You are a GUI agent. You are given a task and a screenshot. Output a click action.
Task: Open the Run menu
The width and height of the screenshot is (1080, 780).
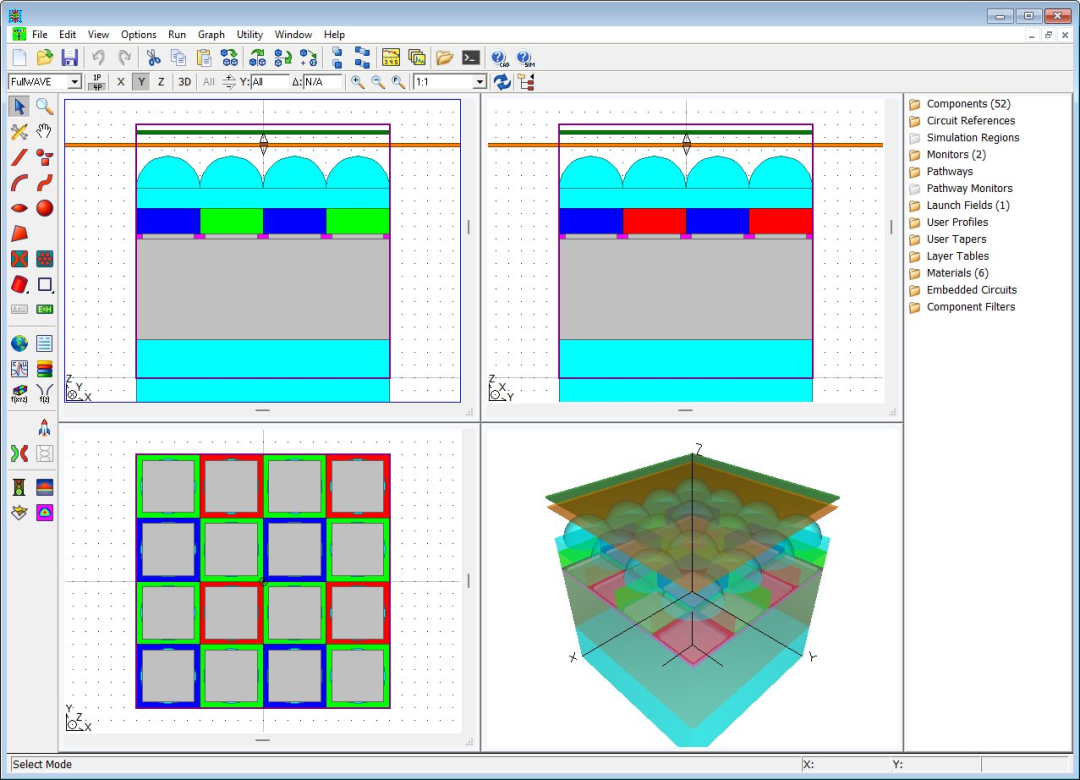[177, 34]
